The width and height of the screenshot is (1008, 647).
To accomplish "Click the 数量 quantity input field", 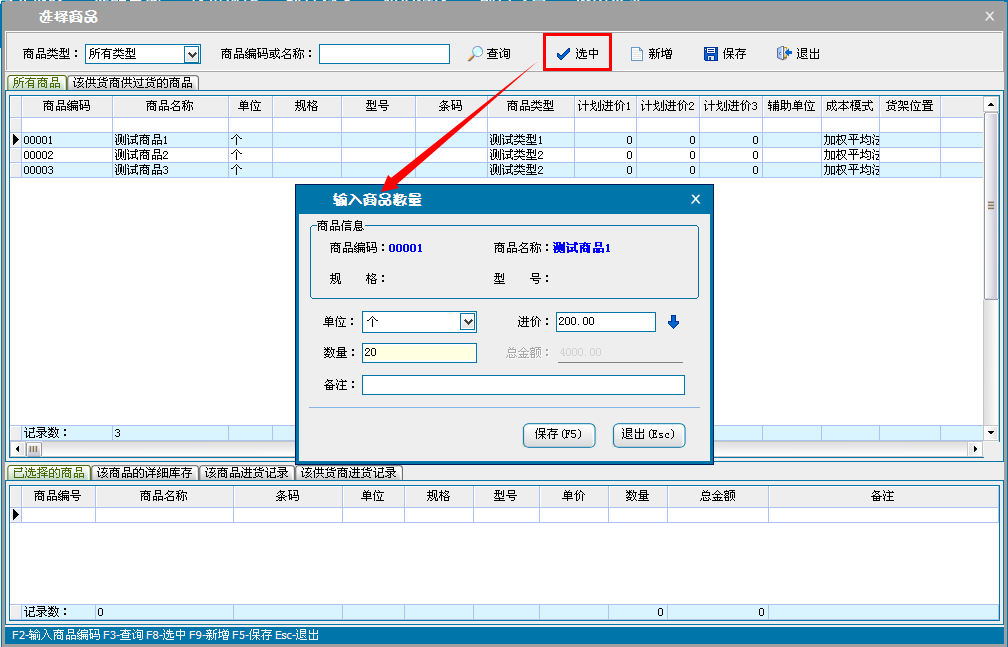I will tap(419, 352).
